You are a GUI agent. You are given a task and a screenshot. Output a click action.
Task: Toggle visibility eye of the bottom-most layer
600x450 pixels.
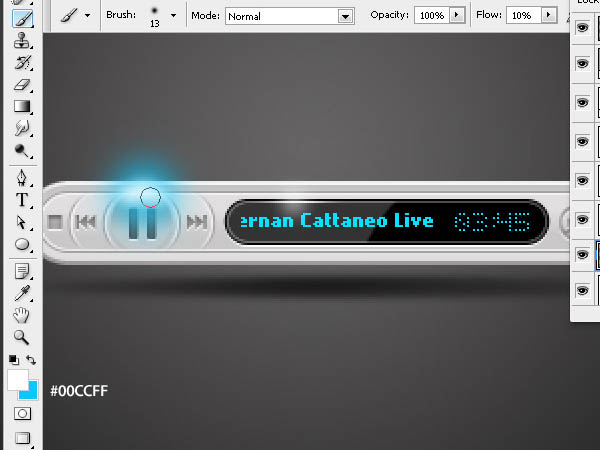582,290
